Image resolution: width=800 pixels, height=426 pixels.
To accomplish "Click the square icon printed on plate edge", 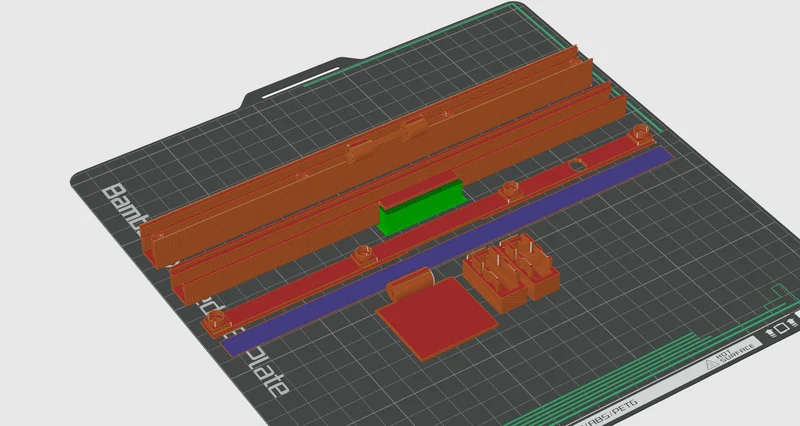I will click(x=781, y=329).
